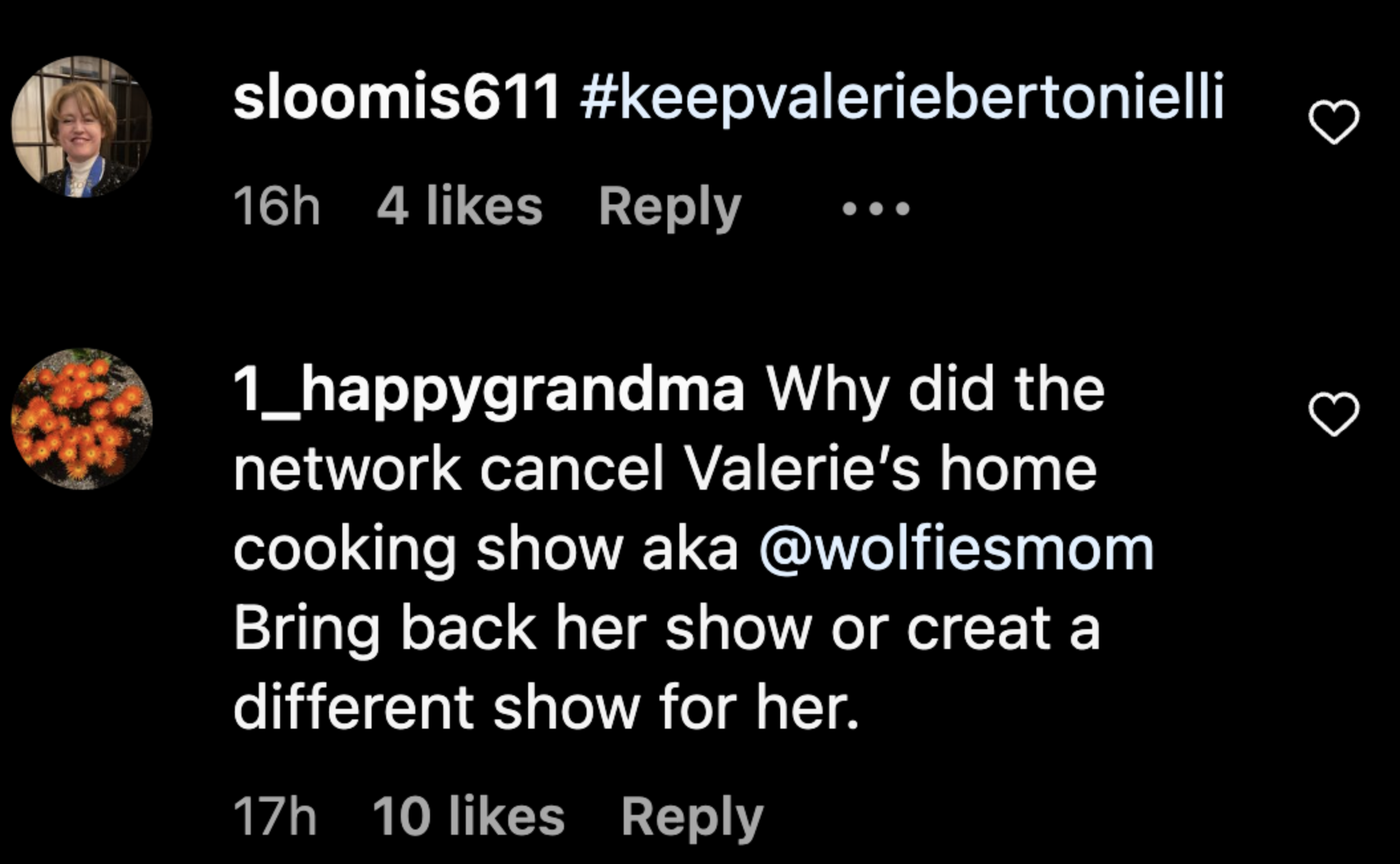Click the word "Bring" in the comment
This screenshot has height=864, width=1400.
tap(307, 628)
